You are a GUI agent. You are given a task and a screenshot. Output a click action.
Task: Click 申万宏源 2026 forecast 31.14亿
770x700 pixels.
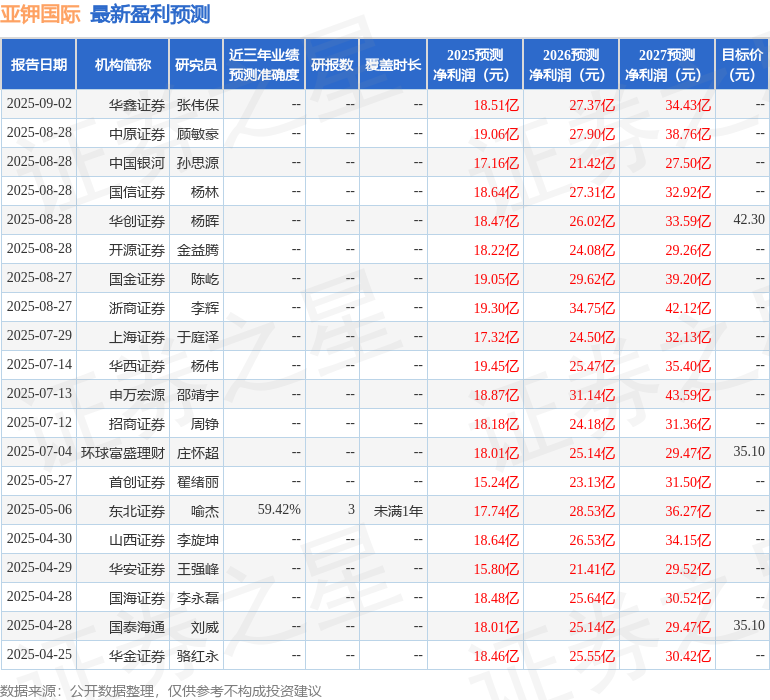tap(592, 395)
